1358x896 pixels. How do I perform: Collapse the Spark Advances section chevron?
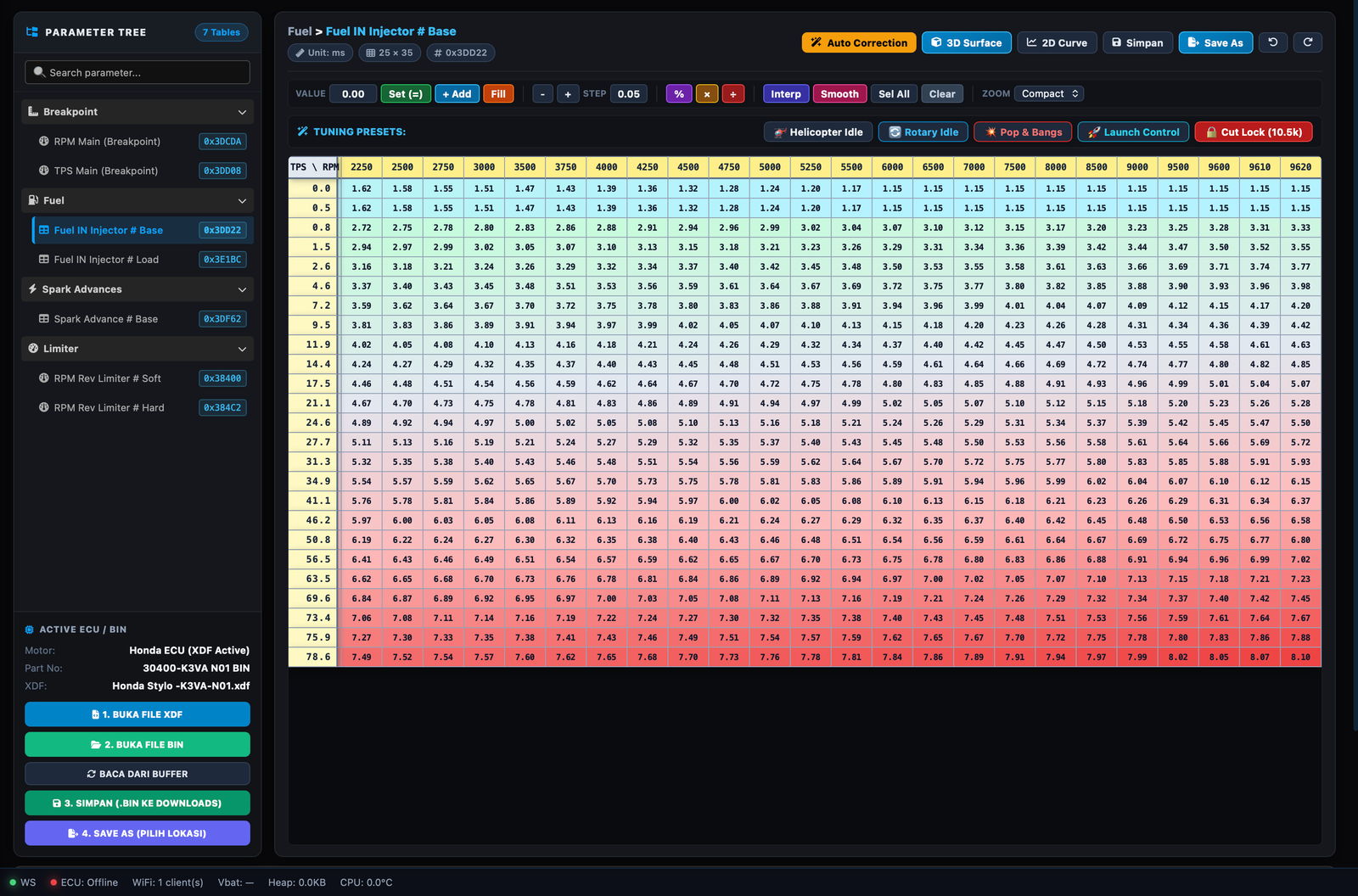click(242, 290)
